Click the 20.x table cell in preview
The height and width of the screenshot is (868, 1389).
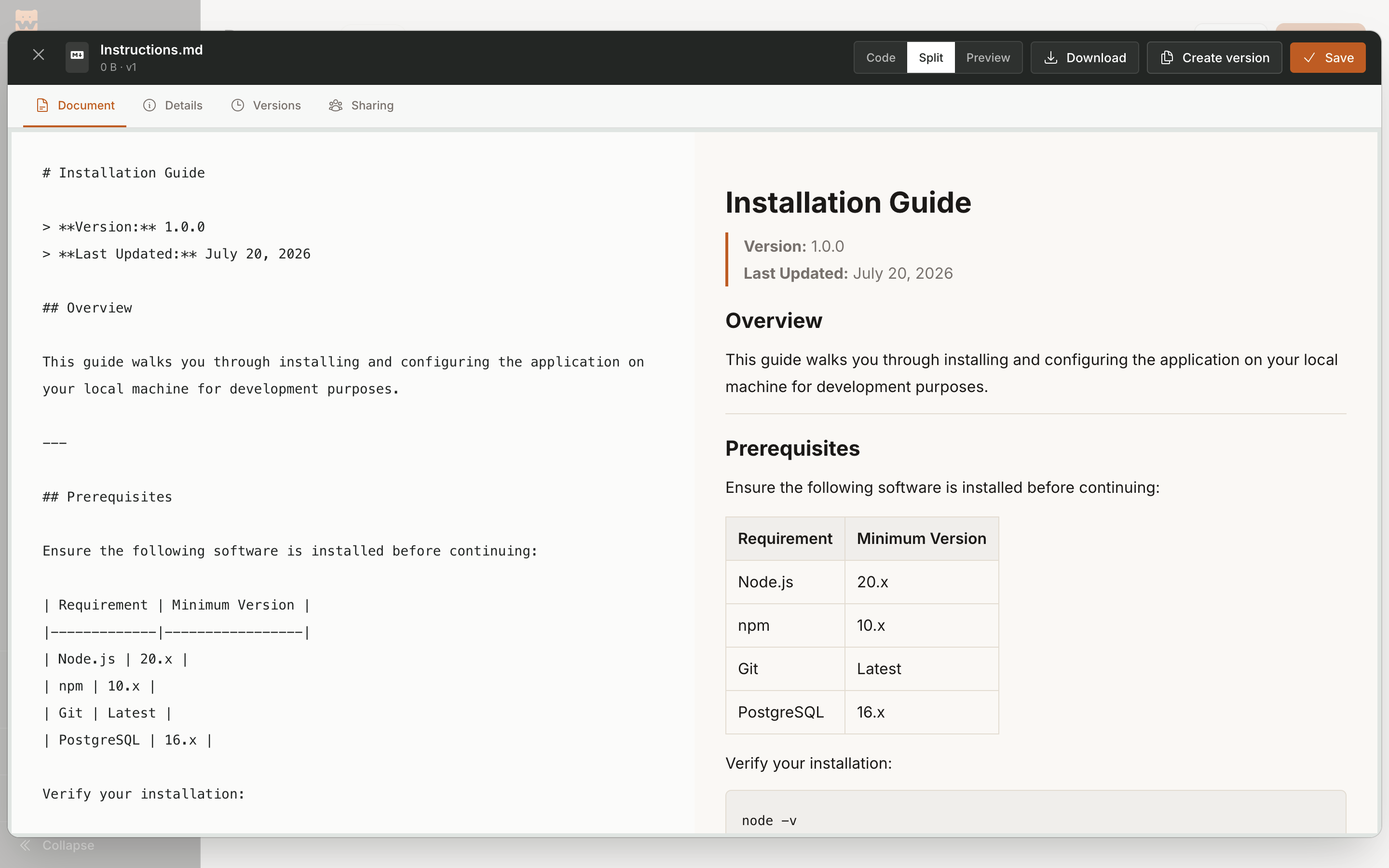tap(921, 582)
